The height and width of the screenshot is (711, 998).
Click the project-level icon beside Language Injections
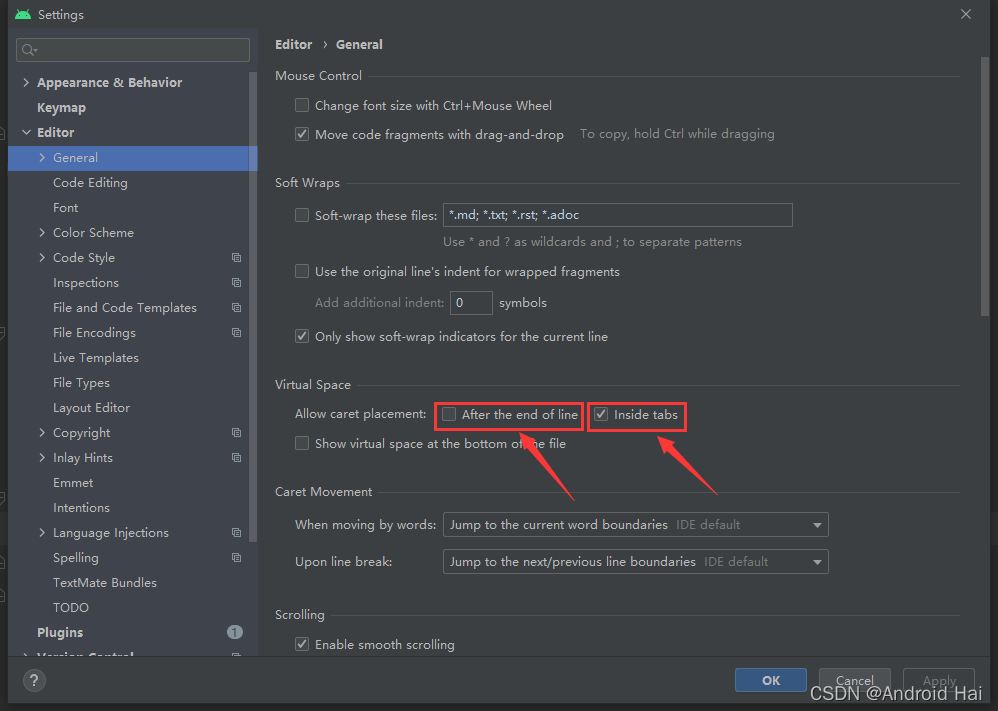click(236, 533)
